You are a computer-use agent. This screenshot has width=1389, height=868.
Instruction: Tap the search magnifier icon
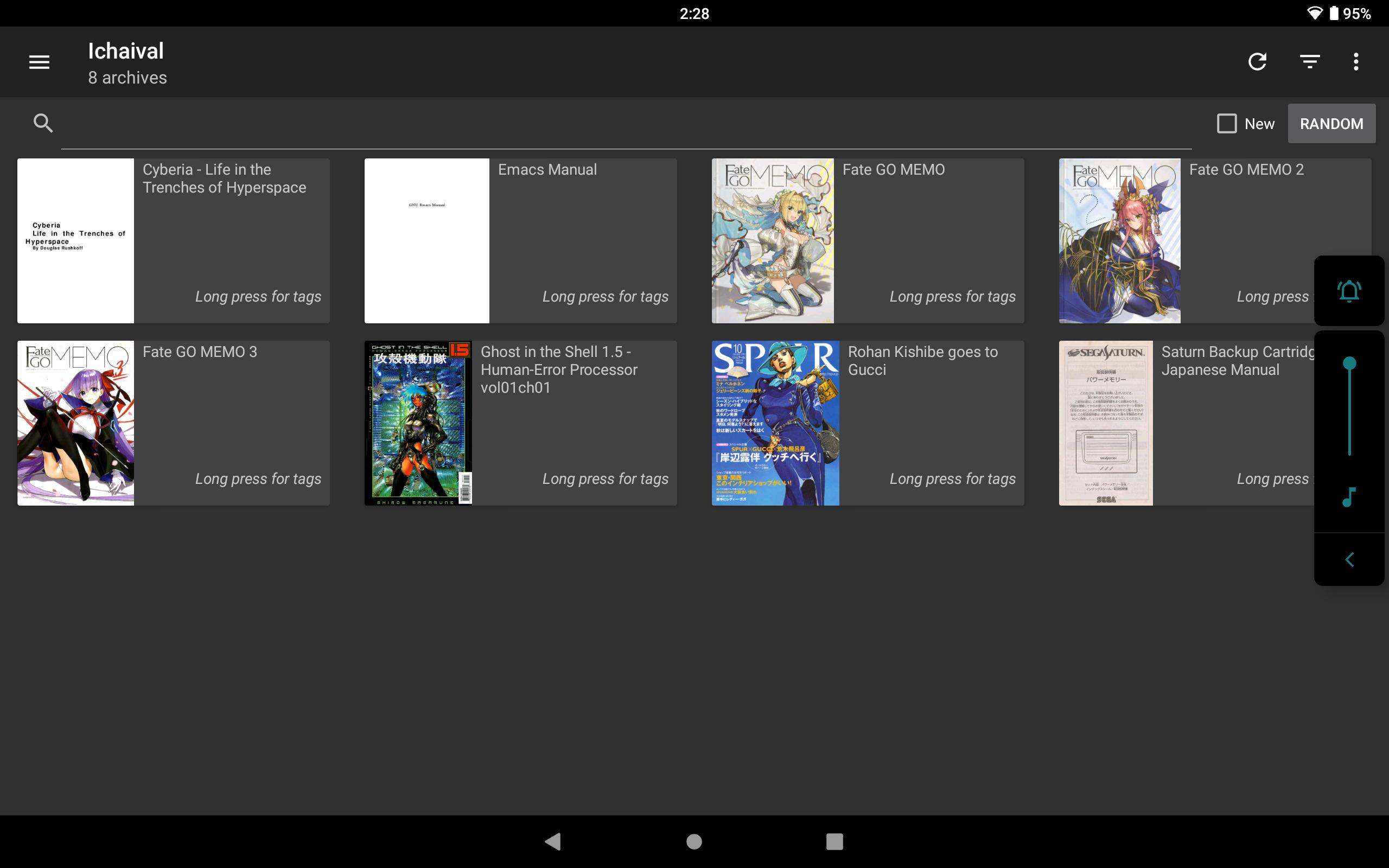[x=43, y=123]
